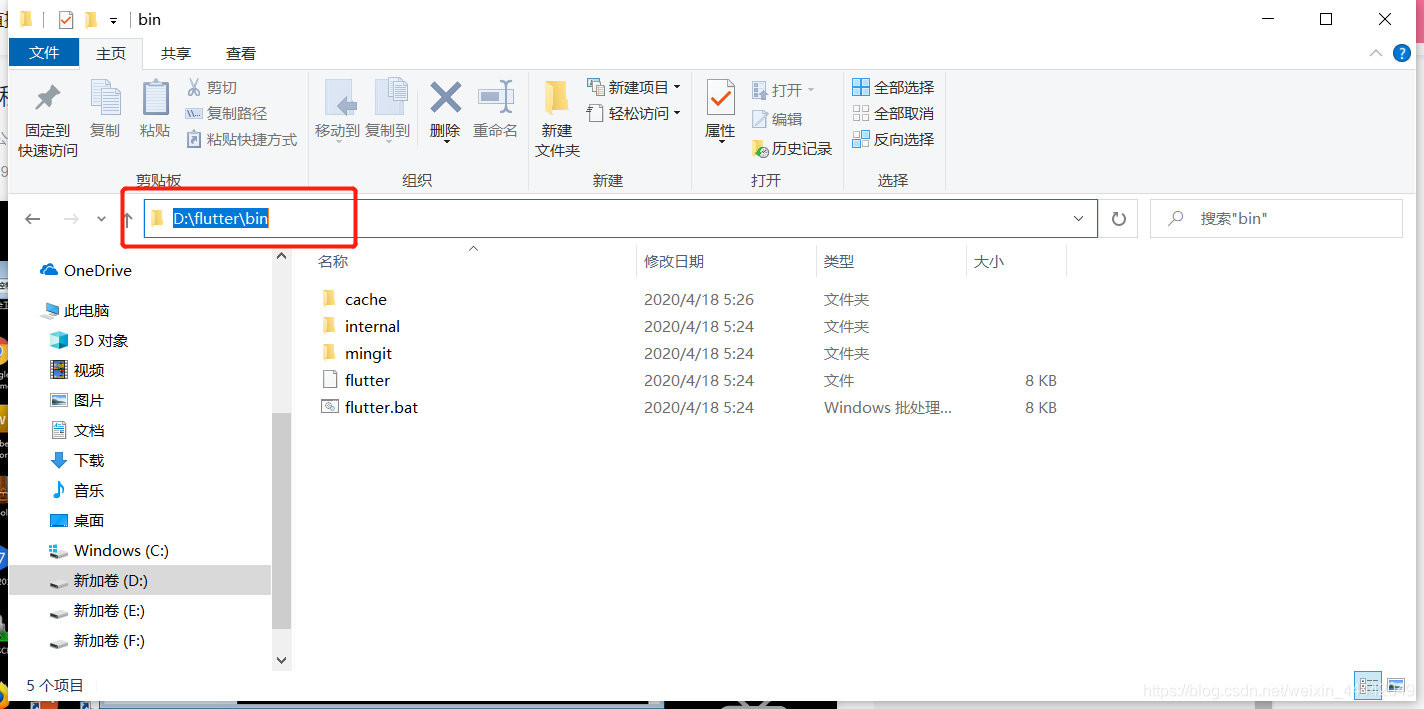
Task: Open recent locations dropdown arrow
Action: pyautogui.click(x=101, y=219)
